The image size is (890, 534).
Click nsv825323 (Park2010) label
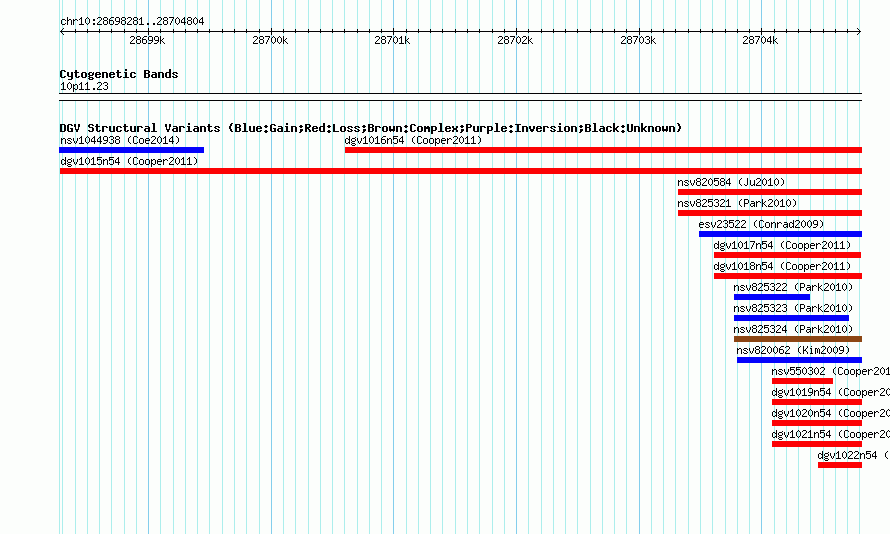[x=793, y=308]
